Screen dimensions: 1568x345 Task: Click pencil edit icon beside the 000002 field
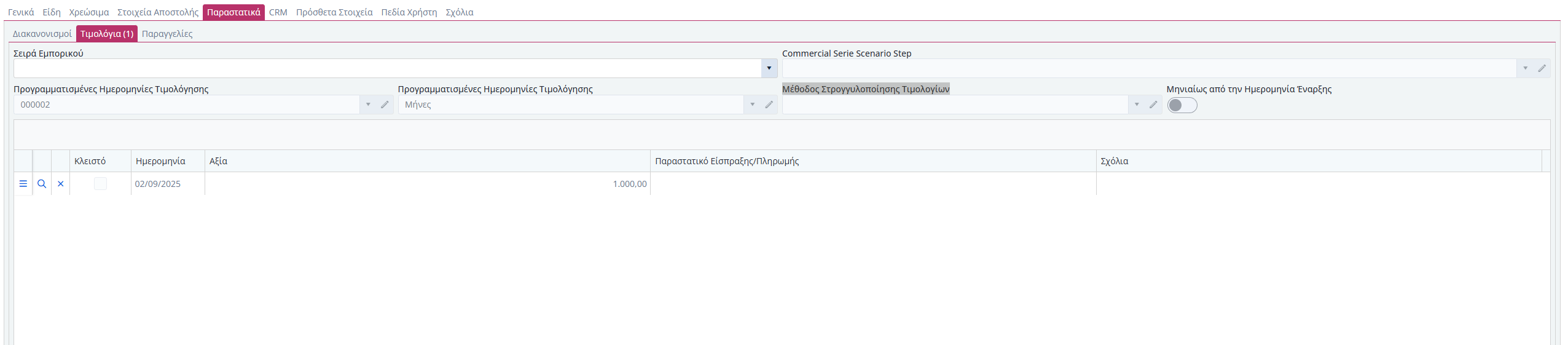[385, 105]
